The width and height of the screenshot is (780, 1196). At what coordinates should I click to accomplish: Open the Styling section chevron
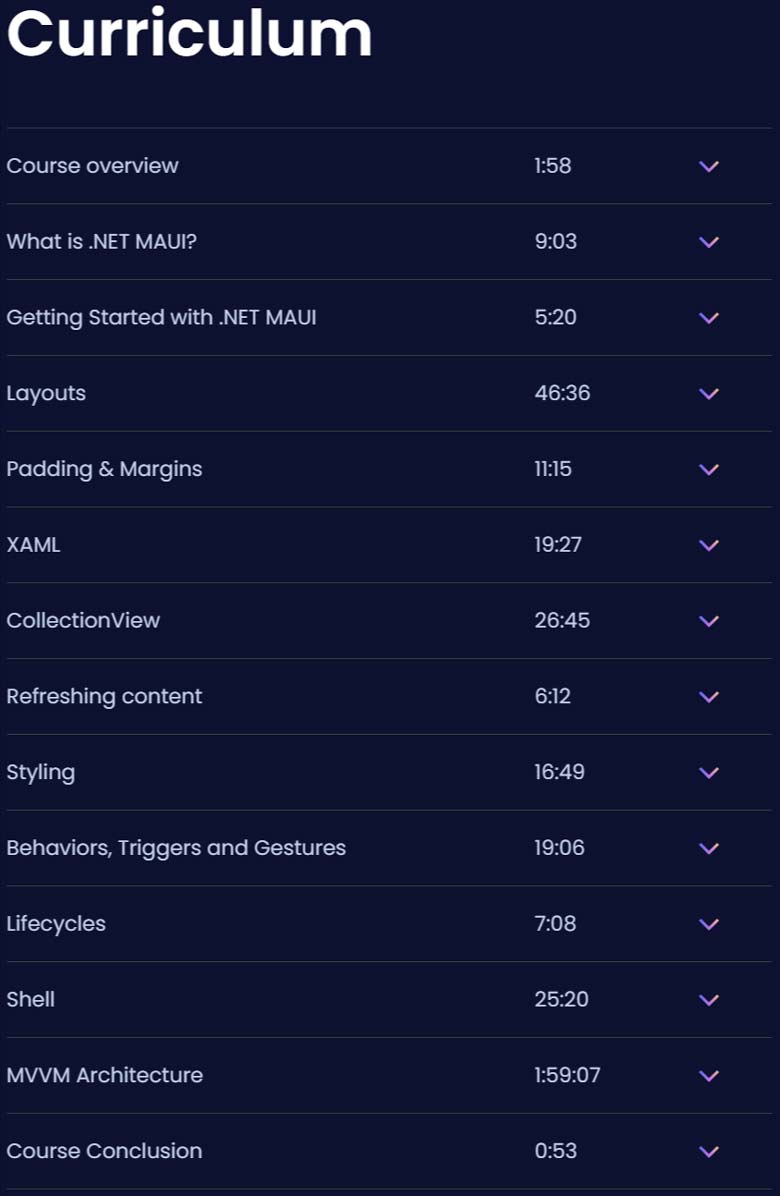pyautogui.click(x=709, y=772)
